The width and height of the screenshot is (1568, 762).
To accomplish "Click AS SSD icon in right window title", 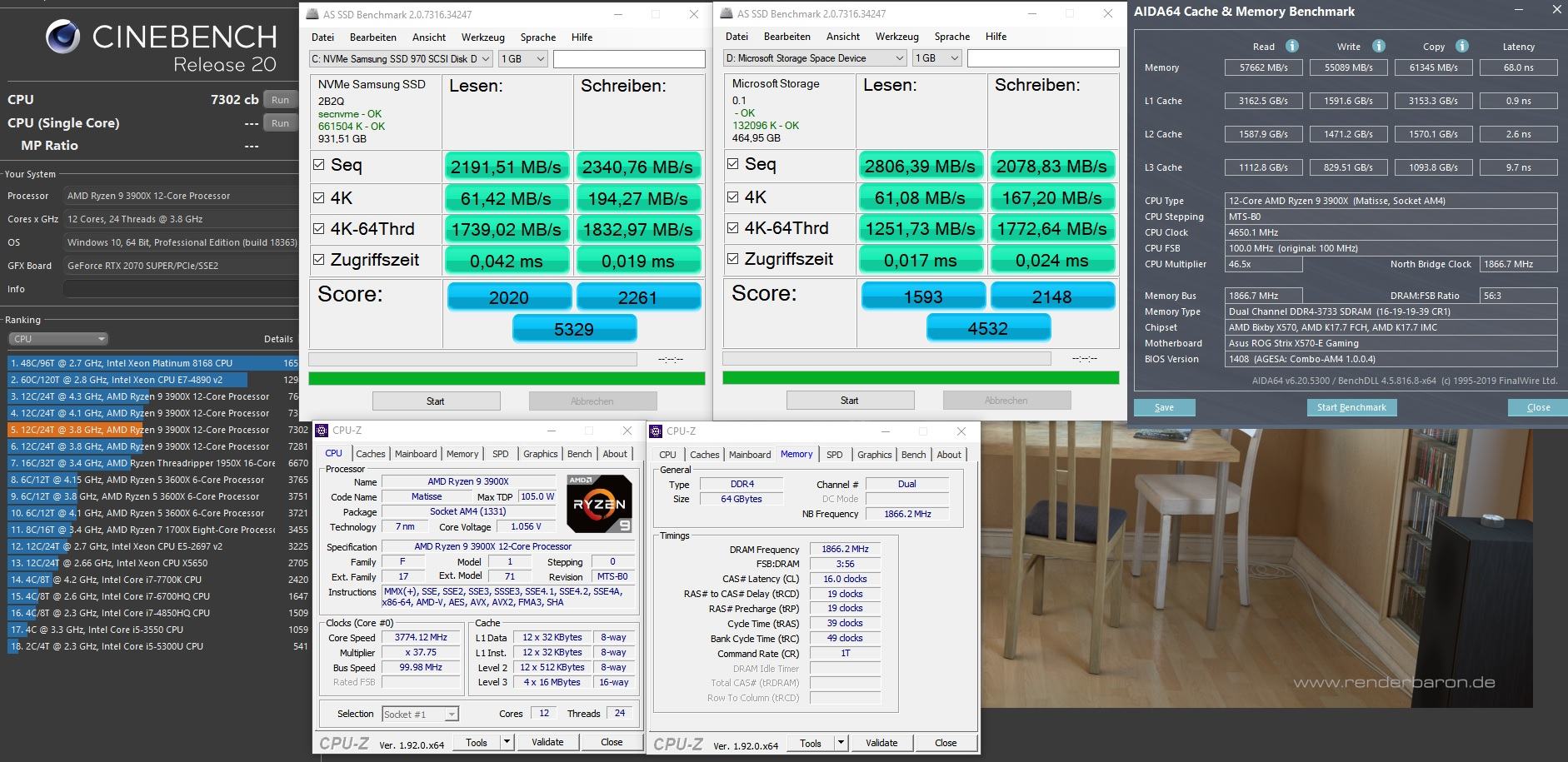I will 727,14.
